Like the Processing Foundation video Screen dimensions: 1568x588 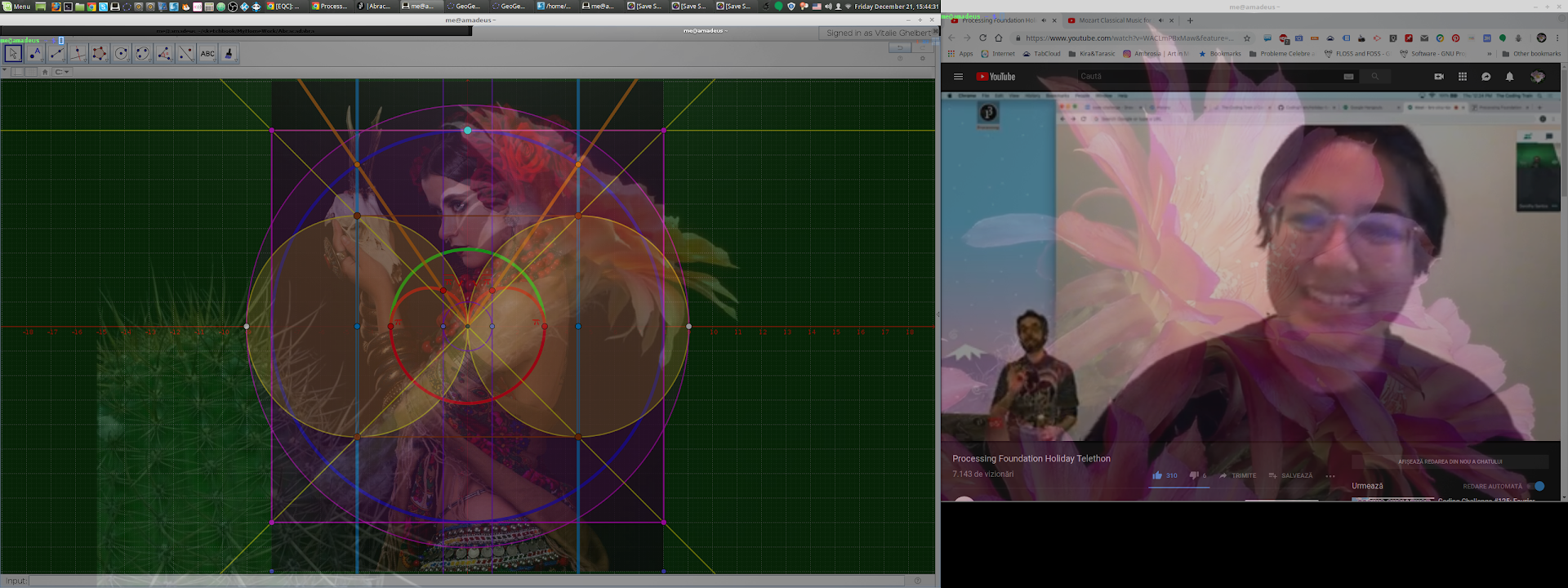1165,475
